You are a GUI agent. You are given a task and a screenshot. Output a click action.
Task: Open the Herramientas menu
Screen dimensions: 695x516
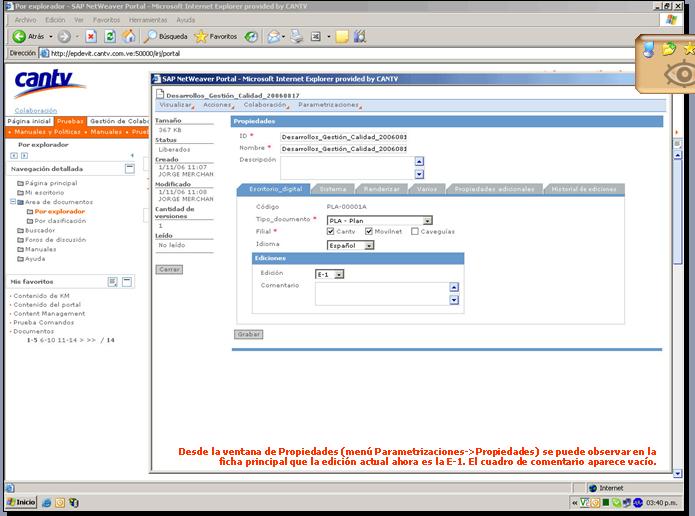tap(148, 20)
